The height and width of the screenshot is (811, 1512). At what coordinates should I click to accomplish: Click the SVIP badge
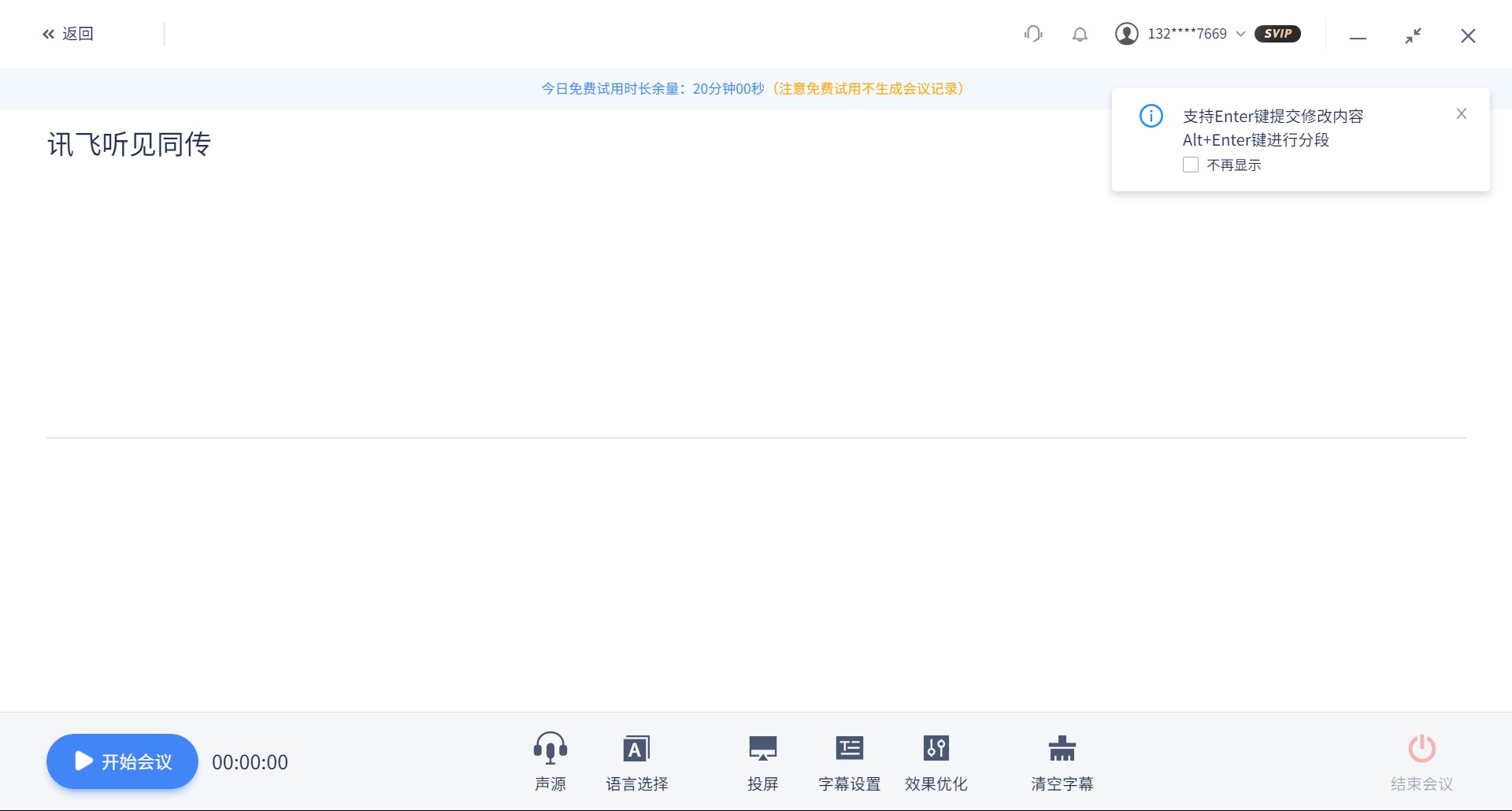coord(1277,34)
